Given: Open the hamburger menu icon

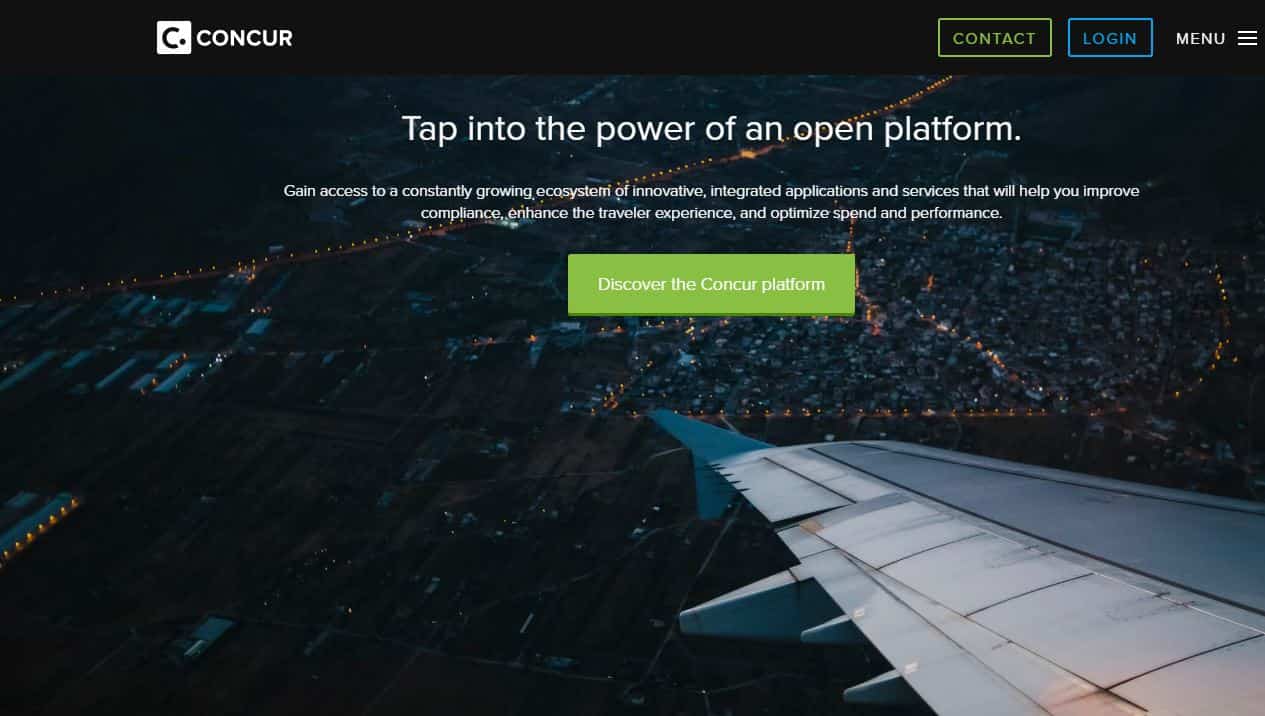Looking at the screenshot, I should (x=1247, y=38).
